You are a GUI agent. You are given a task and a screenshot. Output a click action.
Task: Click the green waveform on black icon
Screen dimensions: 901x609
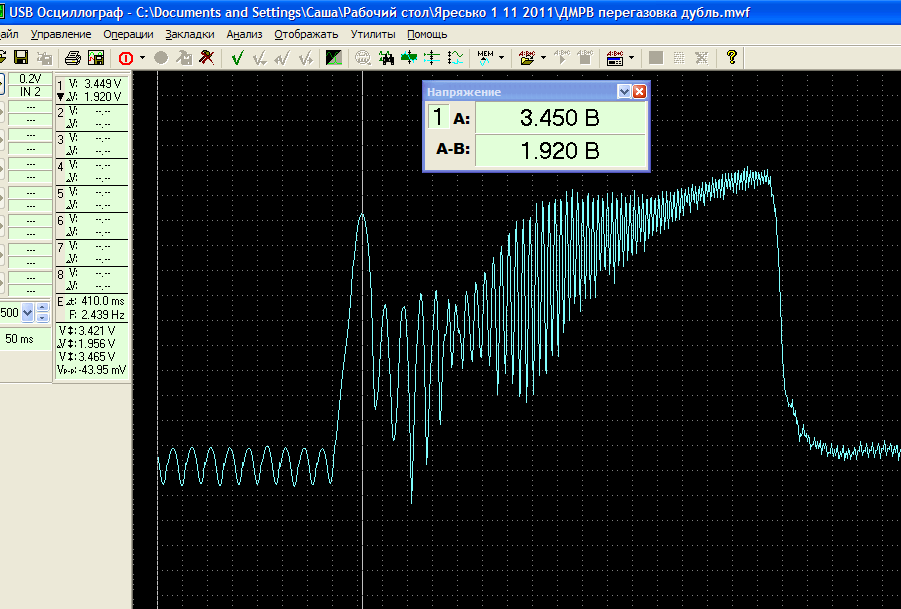[x=334, y=57]
